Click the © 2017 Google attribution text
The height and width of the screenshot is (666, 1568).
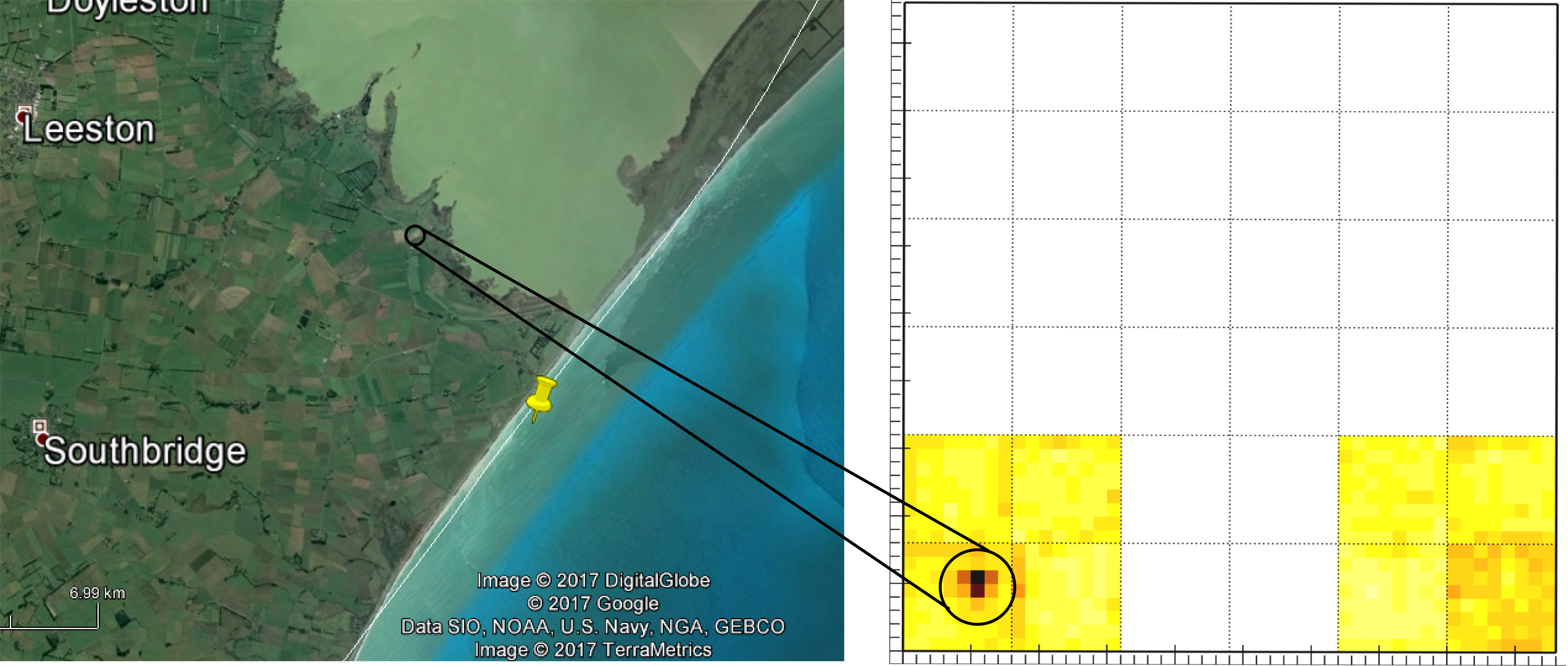(x=593, y=603)
